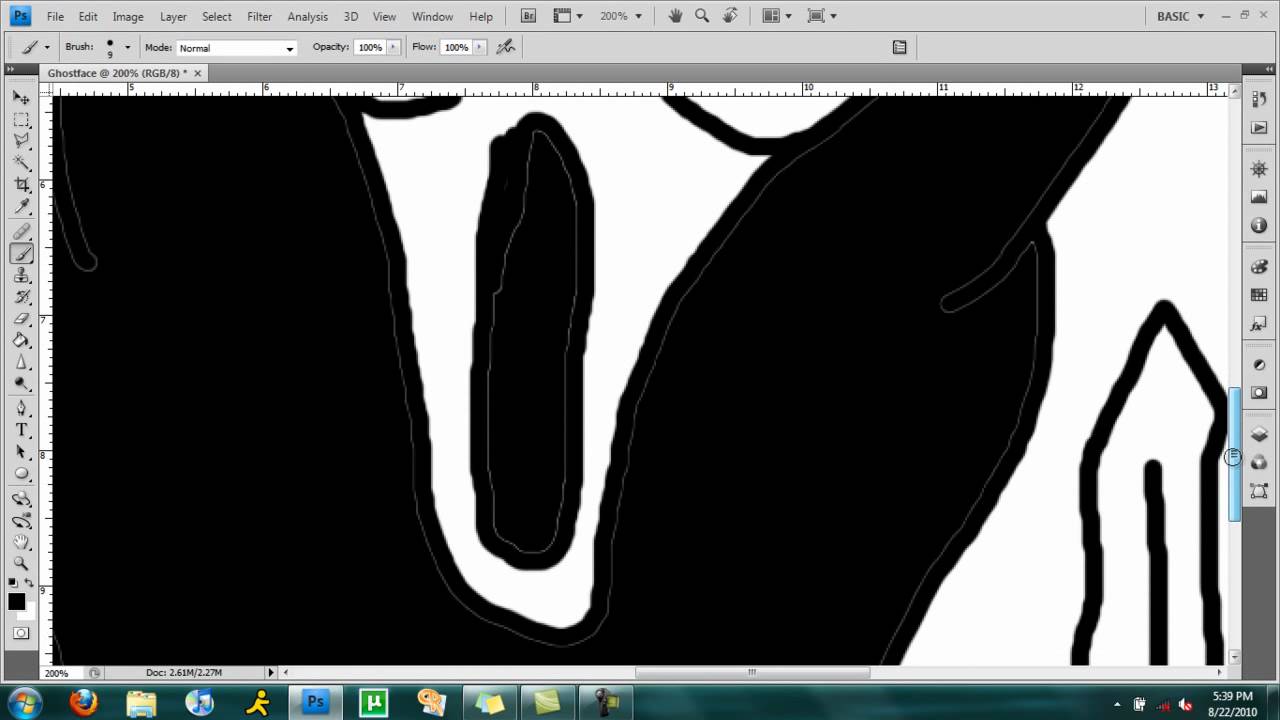
Task: Open the Channels panel icon
Action: click(1259, 463)
